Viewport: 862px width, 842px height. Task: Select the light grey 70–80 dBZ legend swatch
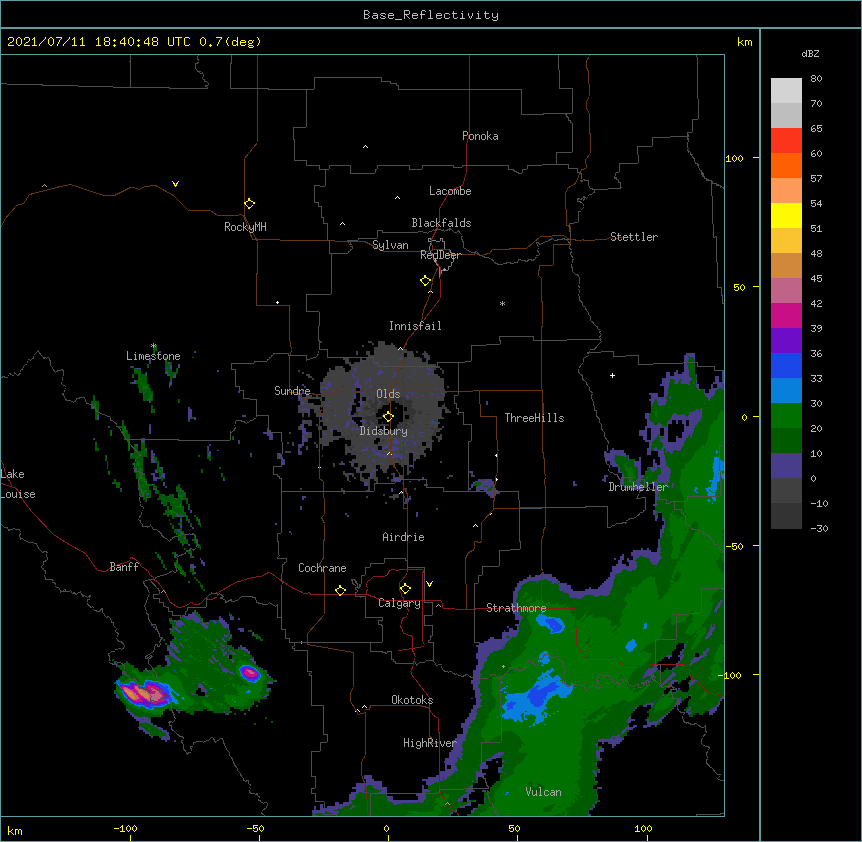[786, 91]
